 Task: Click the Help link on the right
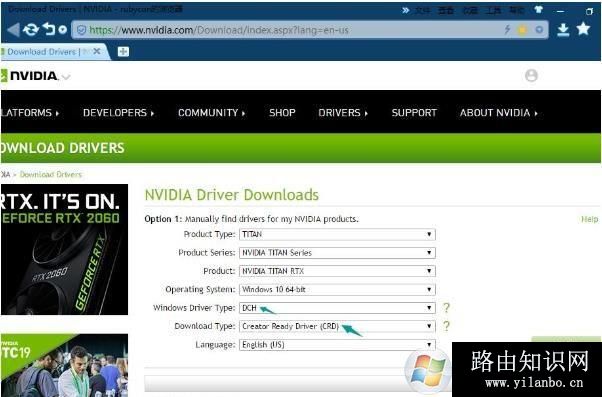click(x=589, y=219)
